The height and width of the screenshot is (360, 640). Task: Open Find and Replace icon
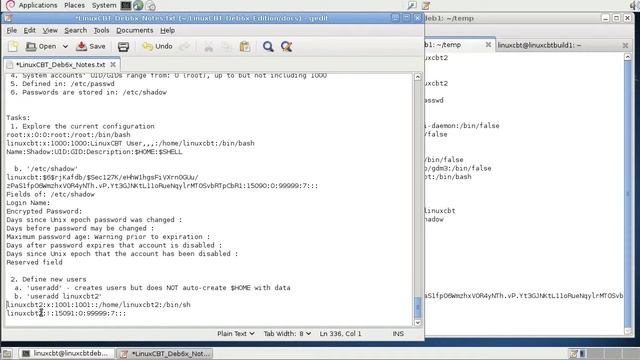point(287,47)
